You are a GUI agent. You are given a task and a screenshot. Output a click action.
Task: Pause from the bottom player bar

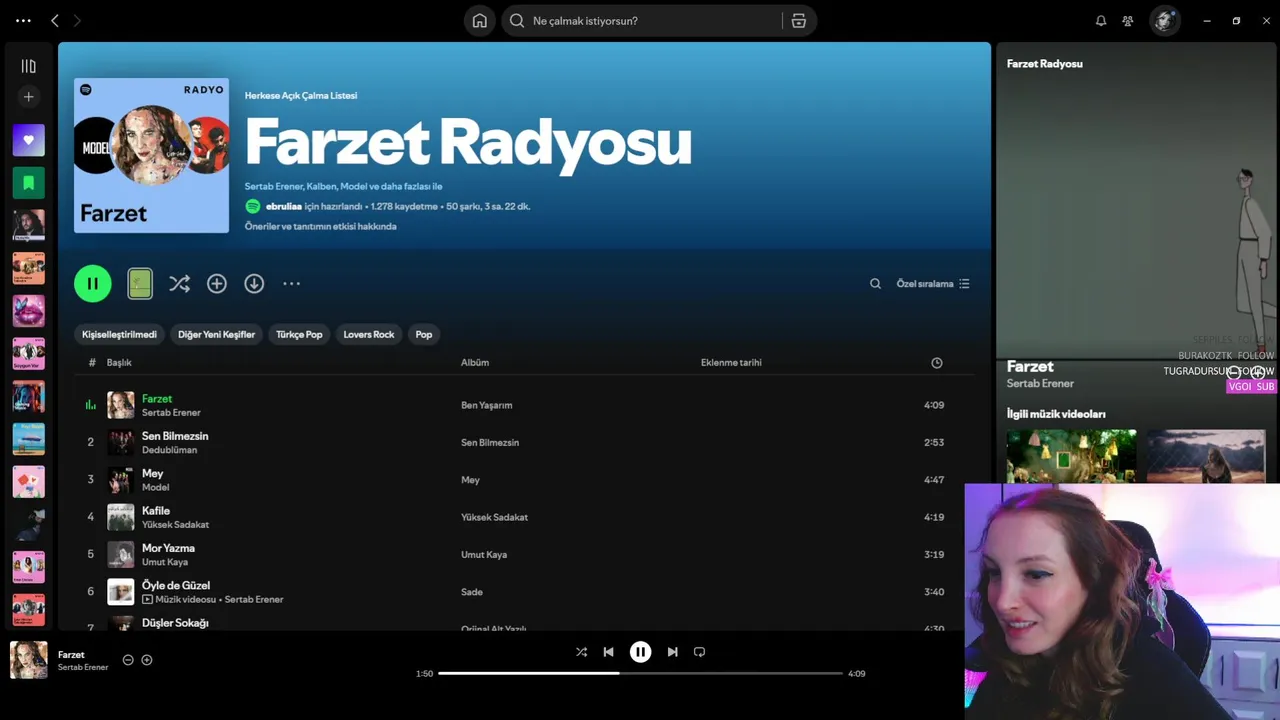point(640,652)
